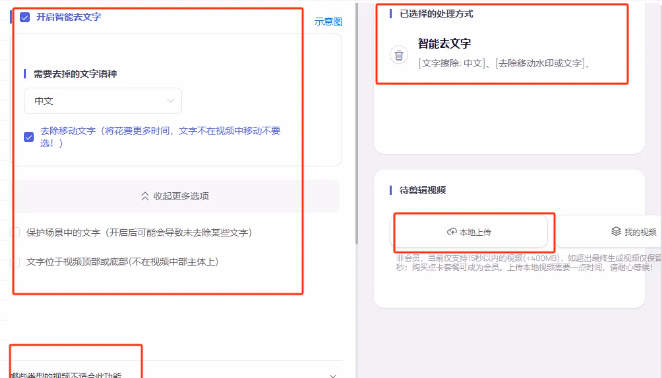Click the 本地上传 upload button
The image size is (662, 378).
click(x=469, y=232)
